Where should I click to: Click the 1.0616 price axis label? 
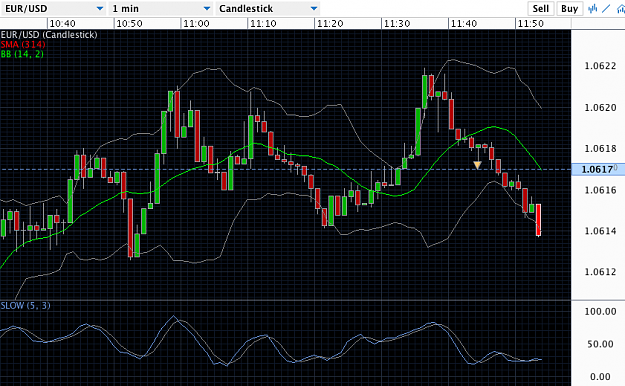600,190
